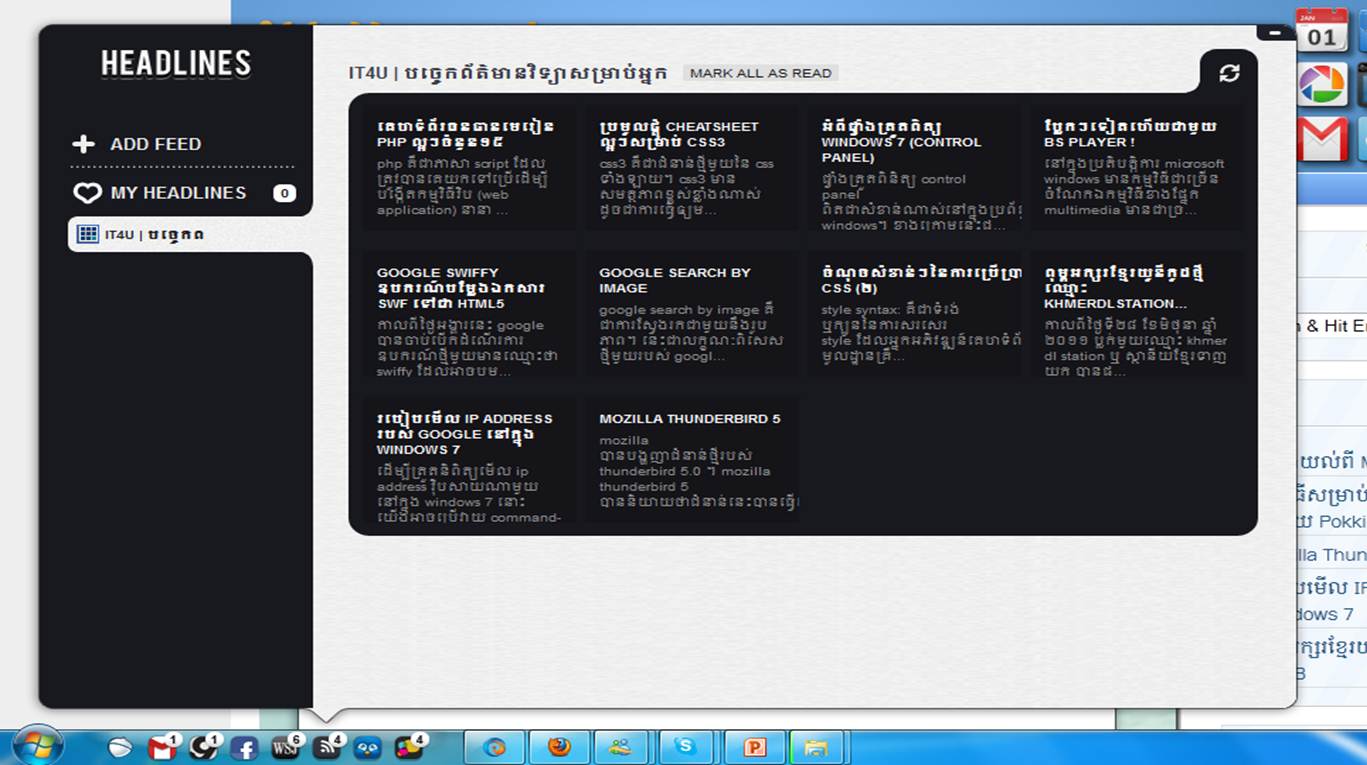The height and width of the screenshot is (765, 1367).
Task: Open the Windows 7 Control Panel article
Action: (913, 169)
